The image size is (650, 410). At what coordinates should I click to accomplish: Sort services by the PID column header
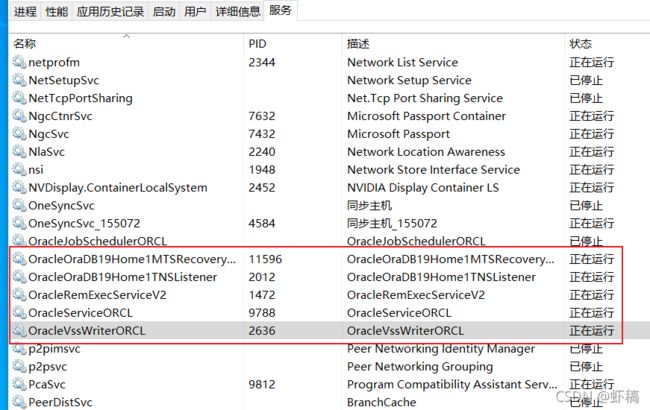[x=293, y=44]
